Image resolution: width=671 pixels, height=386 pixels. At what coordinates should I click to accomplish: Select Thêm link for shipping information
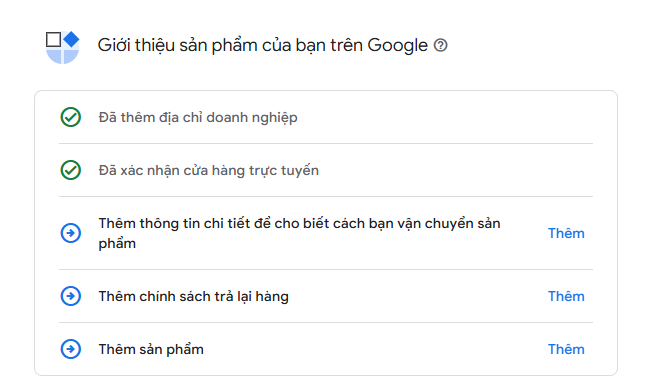tap(566, 233)
